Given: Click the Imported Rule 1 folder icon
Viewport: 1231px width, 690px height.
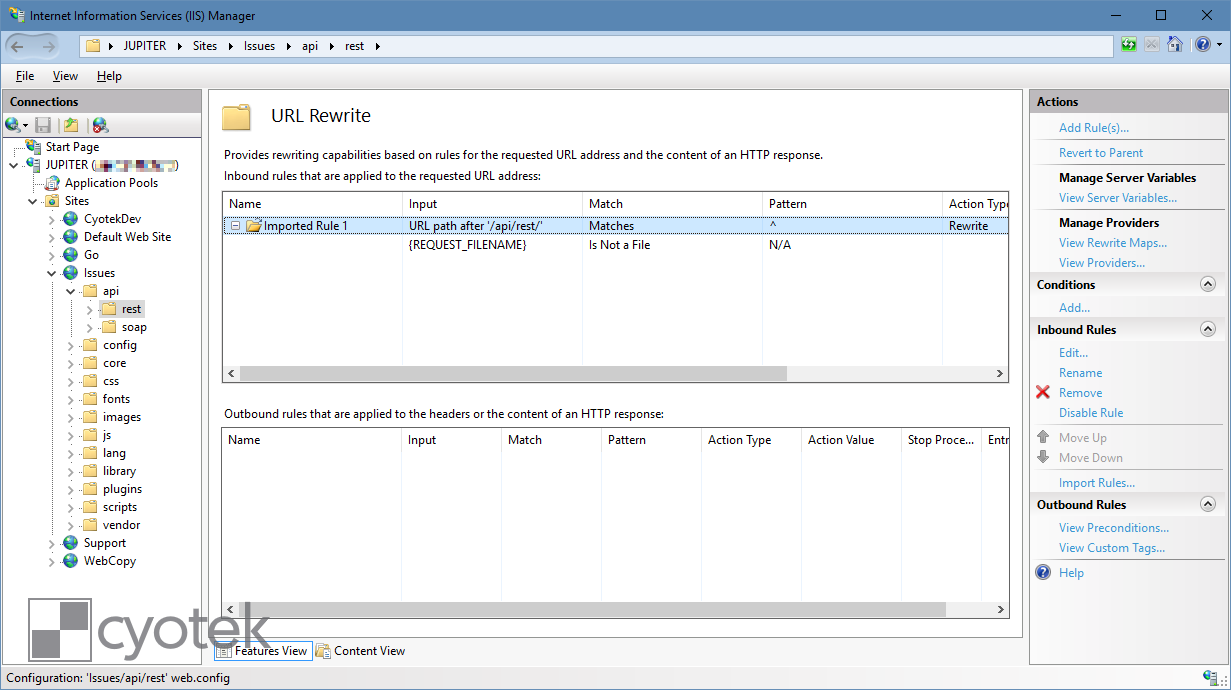Looking at the screenshot, I should coord(253,226).
